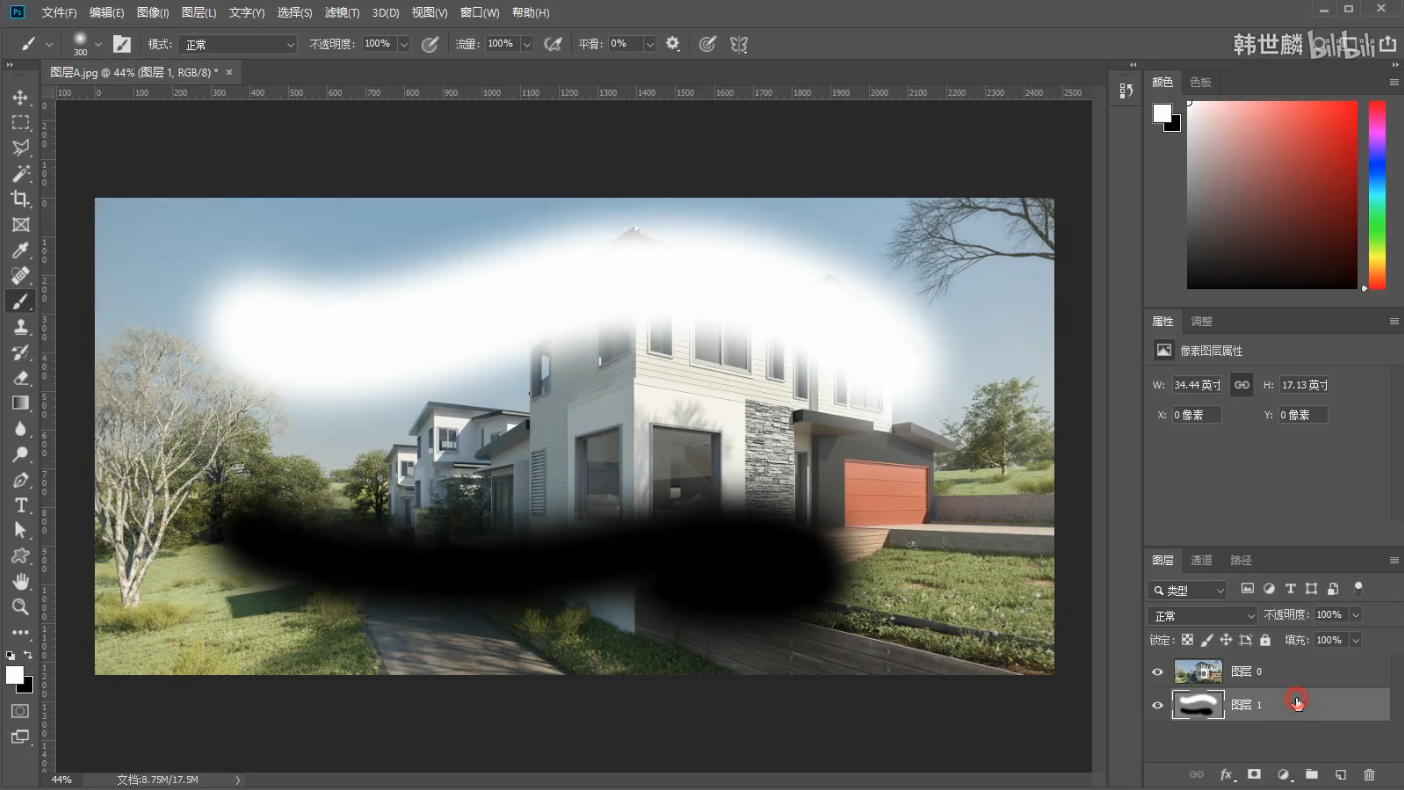Toggle lock transparent pixels
The width and height of the screenshot is (1404, 790).
coord(1188,640)
